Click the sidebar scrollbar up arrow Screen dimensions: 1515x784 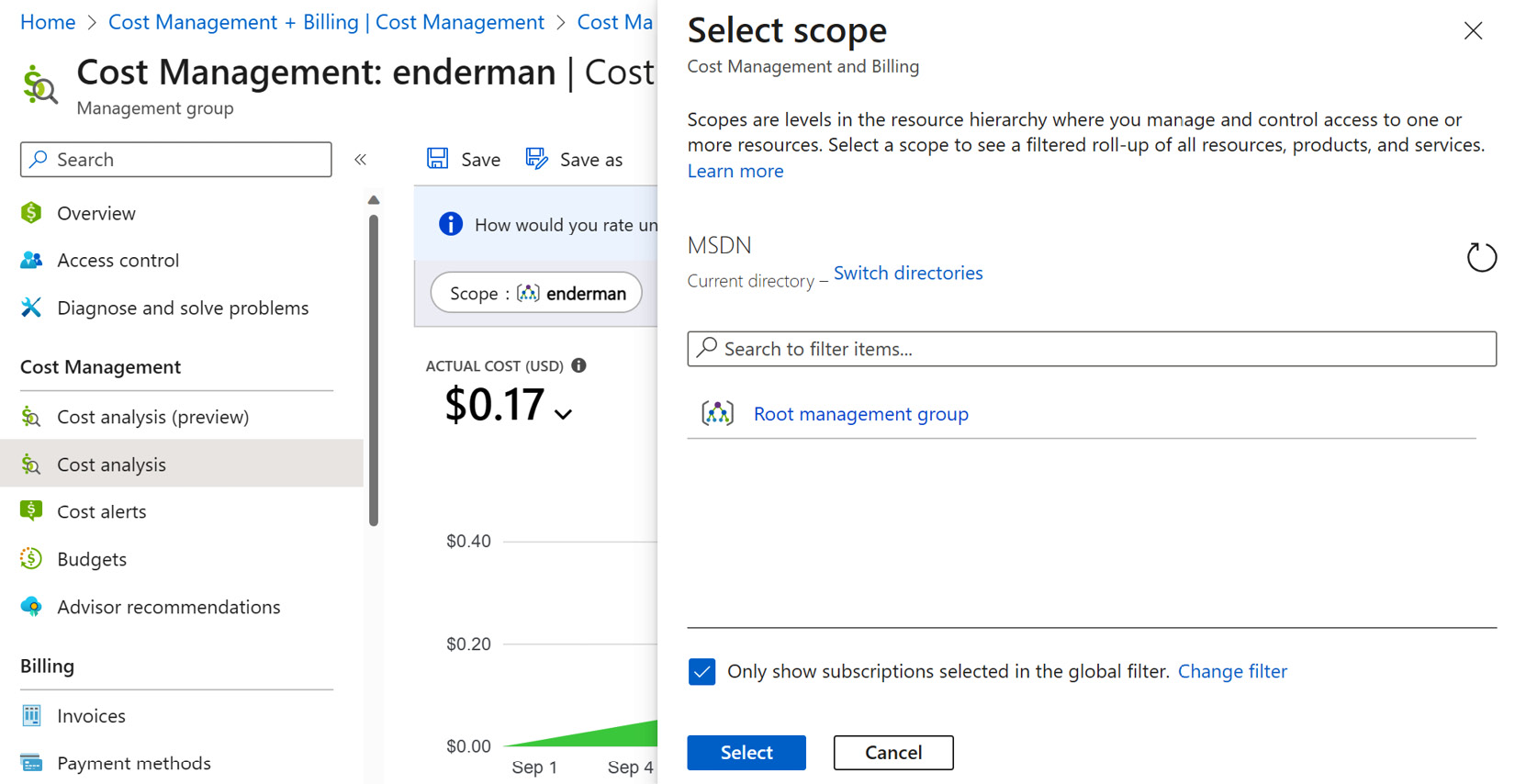tap(374, 200)
